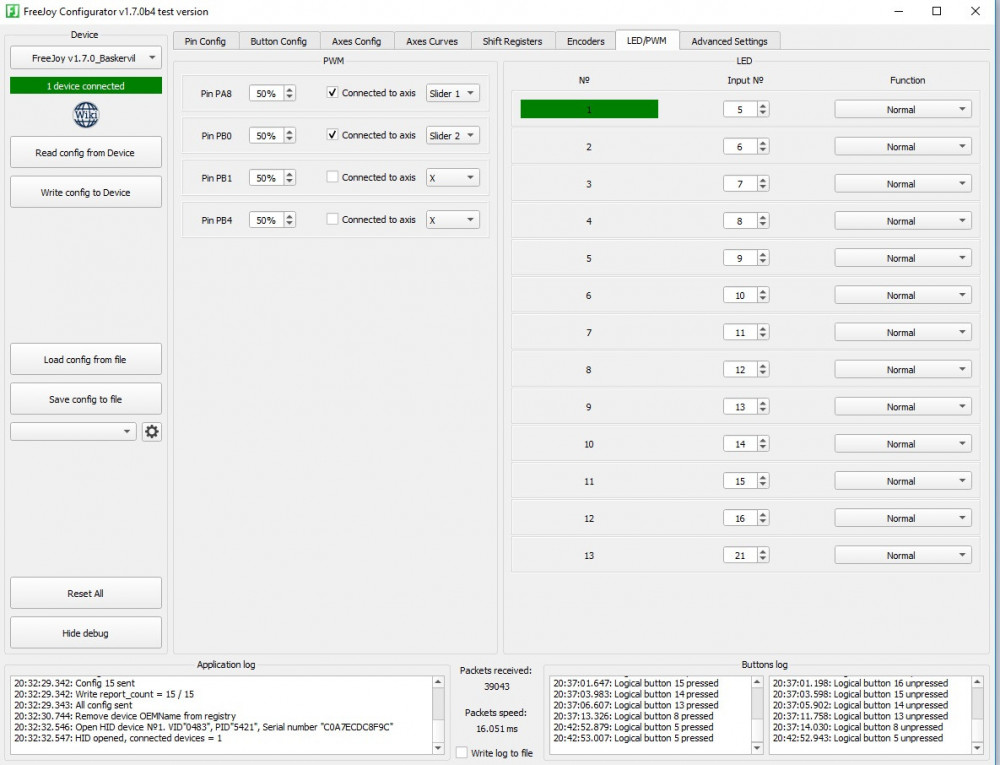Open LED 5 Function Normal dropdown
1000x765 pixels.
902,258
